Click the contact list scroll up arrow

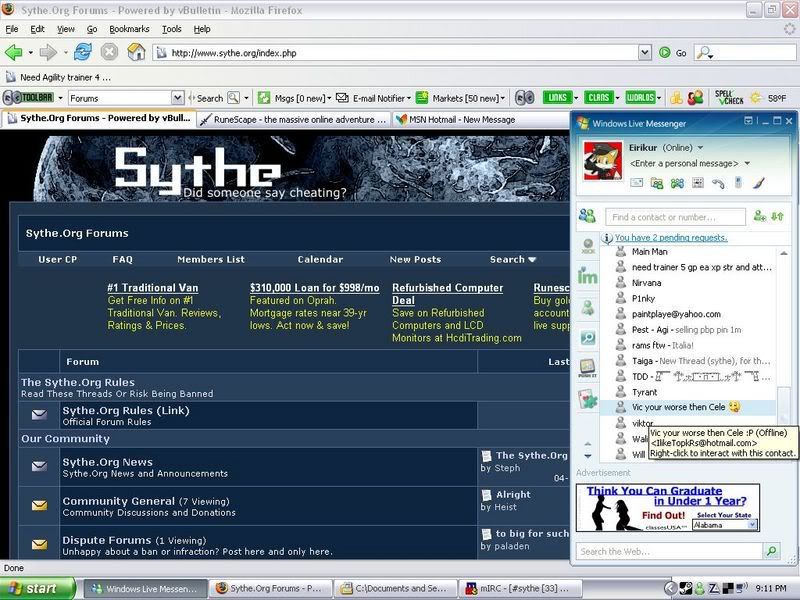[x=783, y=253]
